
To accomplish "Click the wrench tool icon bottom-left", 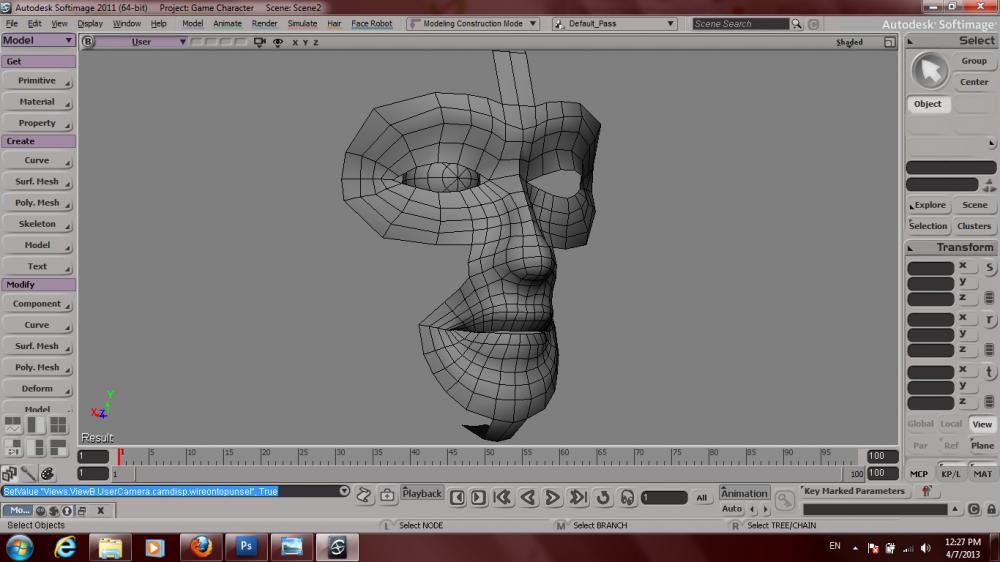I will coord(28,473).
